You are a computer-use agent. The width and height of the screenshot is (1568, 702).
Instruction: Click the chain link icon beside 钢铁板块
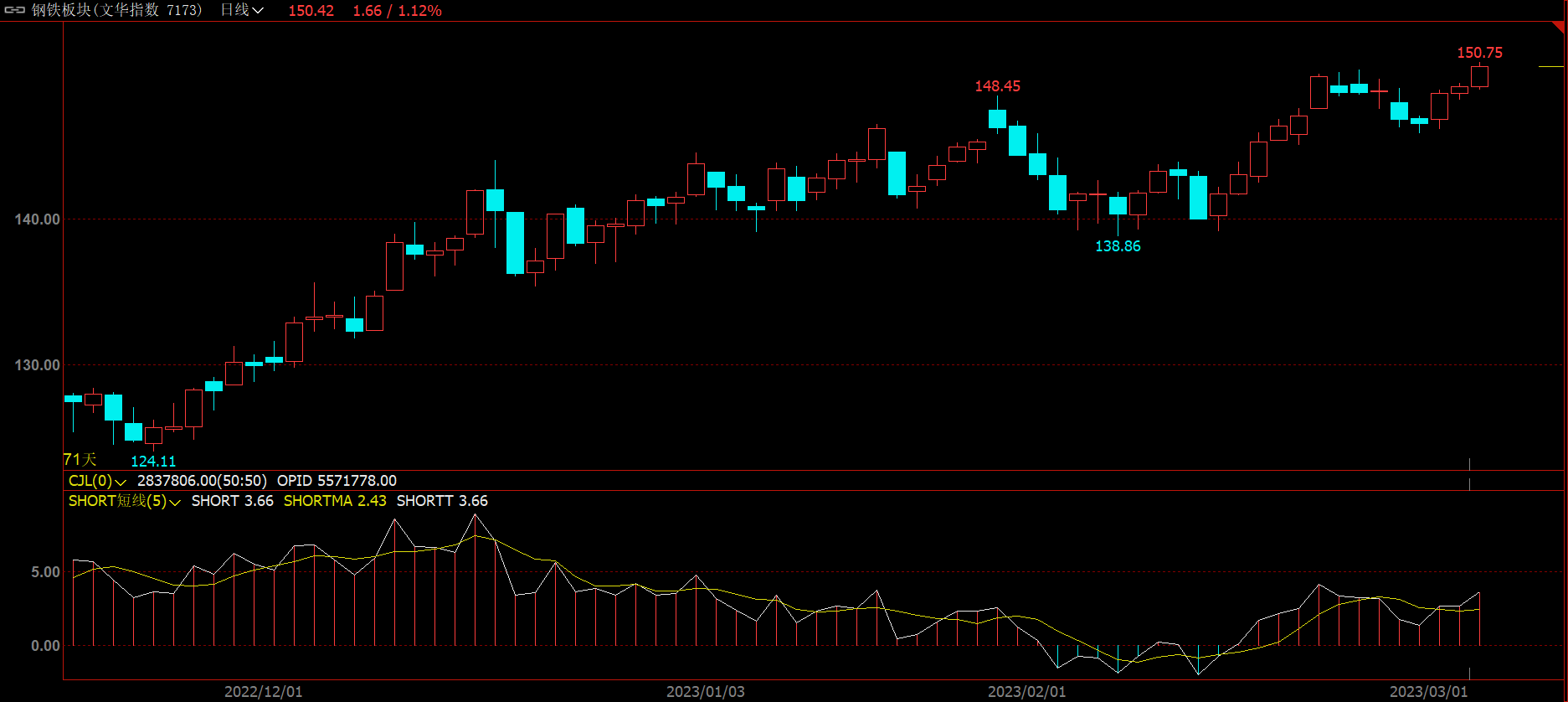click(x=15, y=10)
